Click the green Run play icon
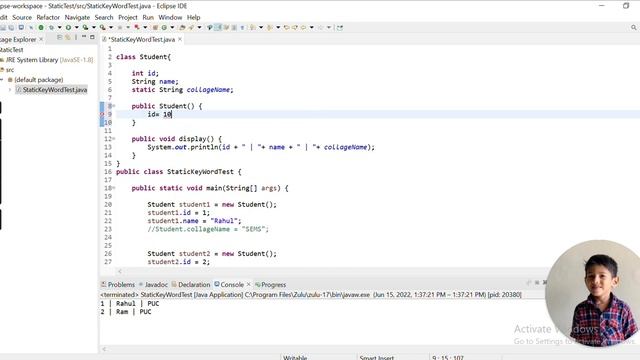 coord(68,27)
